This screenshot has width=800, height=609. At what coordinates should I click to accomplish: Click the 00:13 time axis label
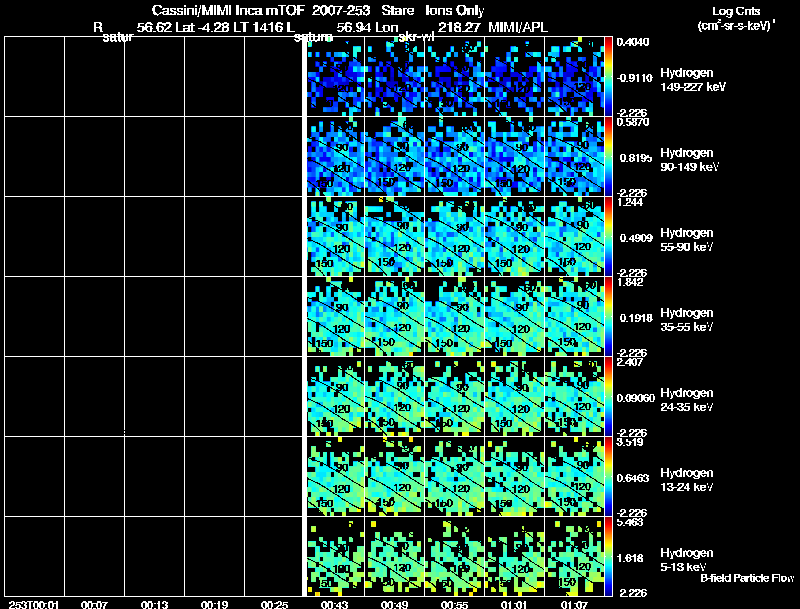click(155, 604)
